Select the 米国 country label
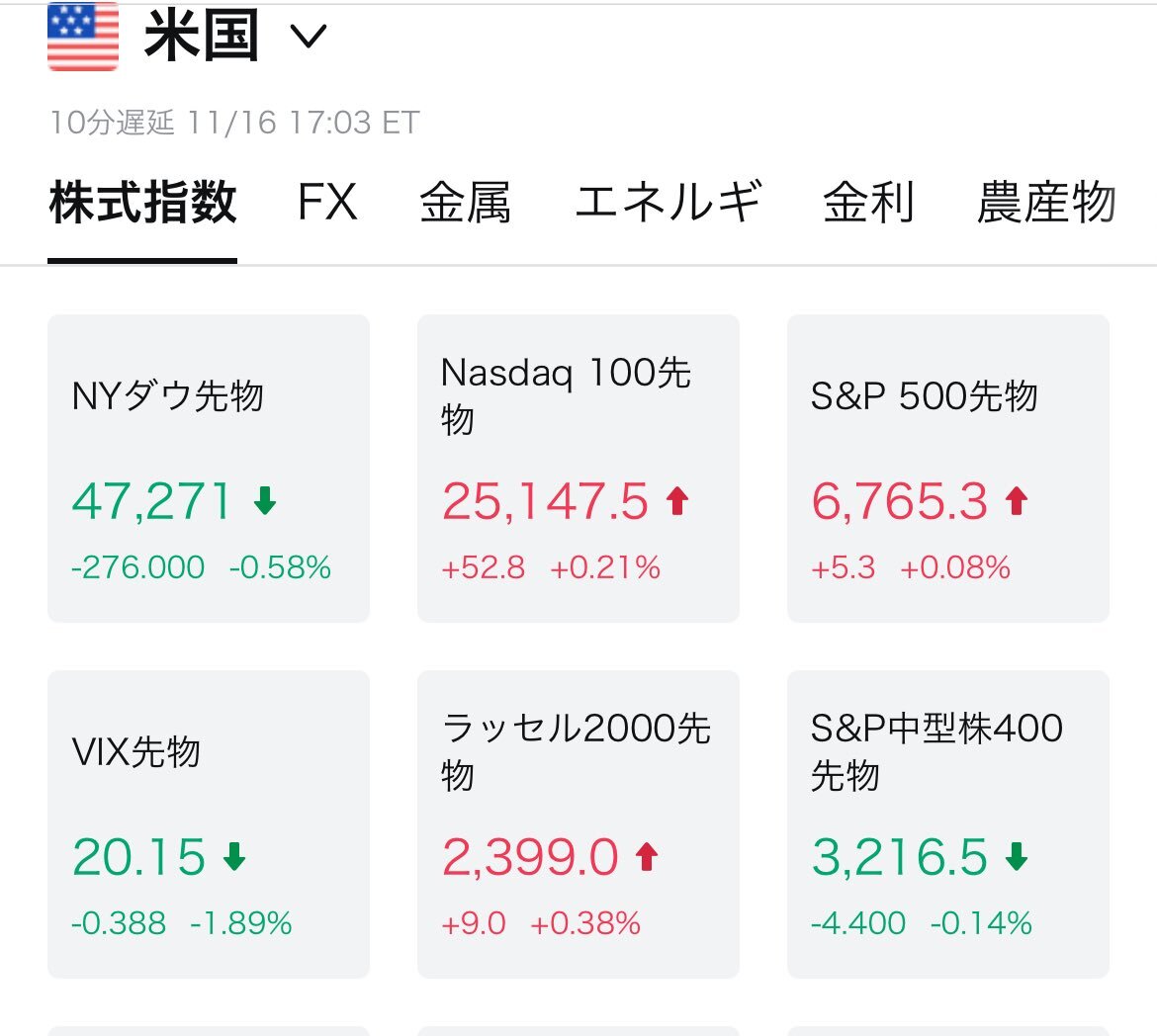 [202, 37]
